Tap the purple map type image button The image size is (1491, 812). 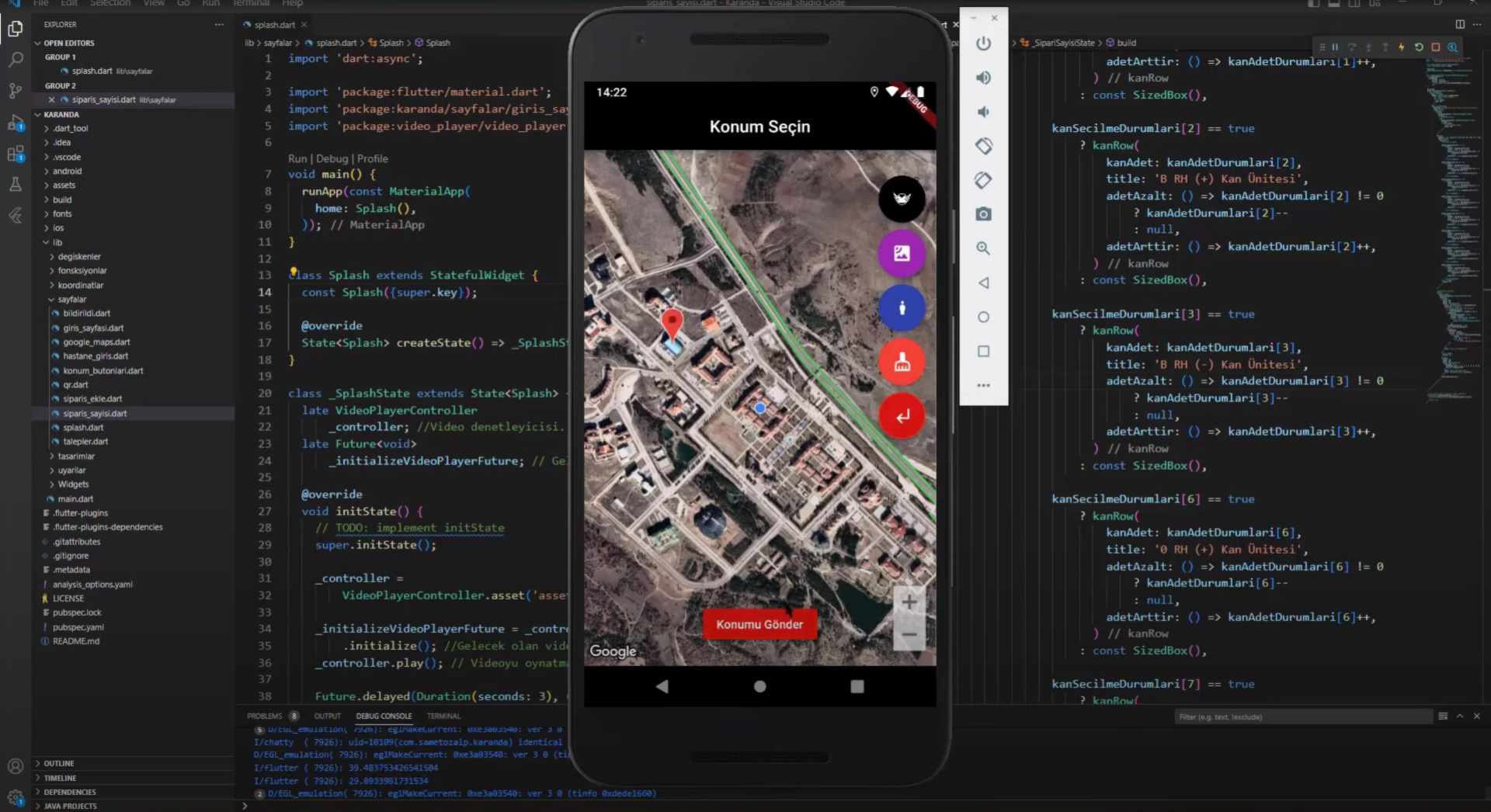tap(901, 254)
